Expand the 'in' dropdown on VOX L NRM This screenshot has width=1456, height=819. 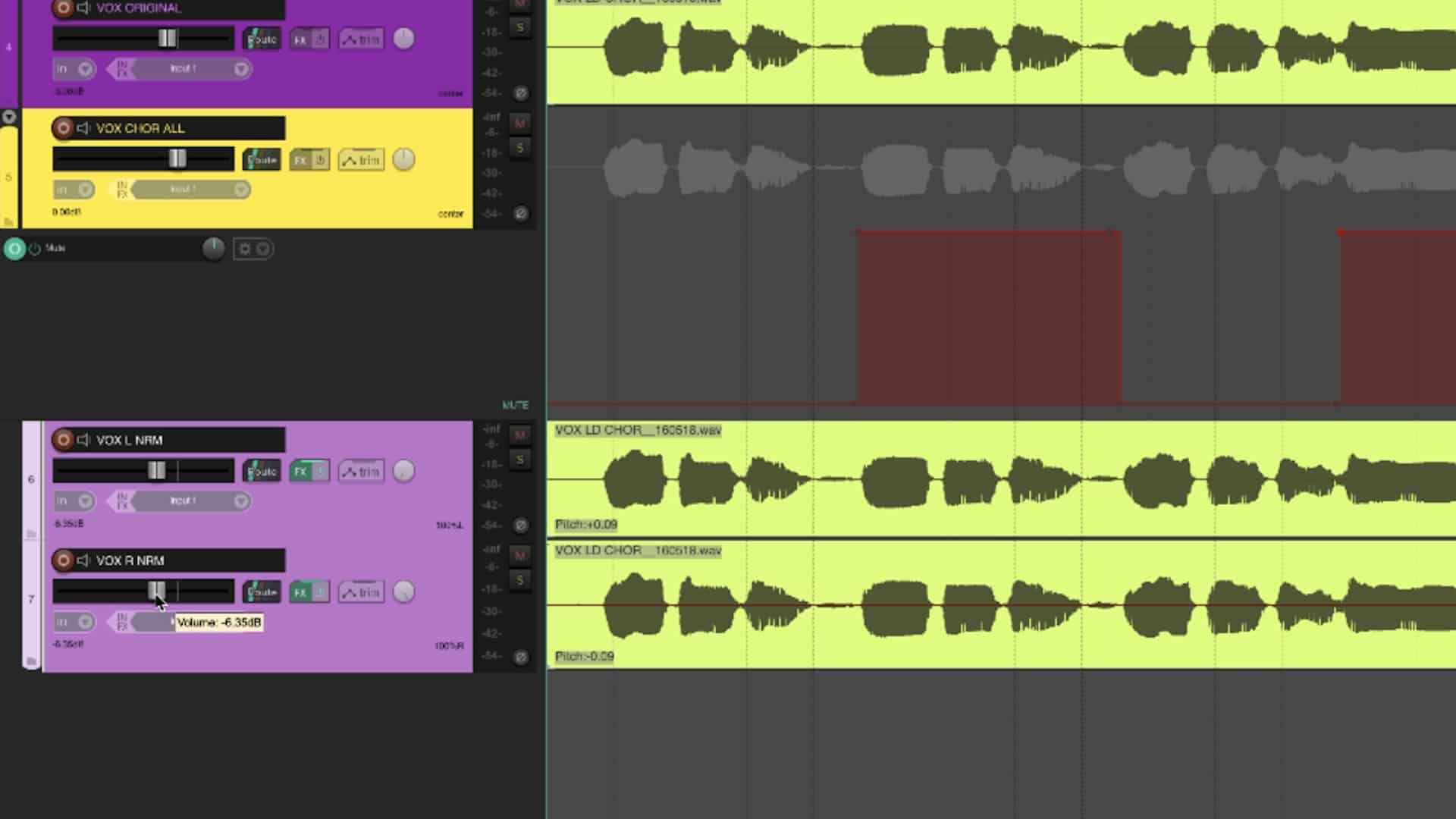[85, 501]
